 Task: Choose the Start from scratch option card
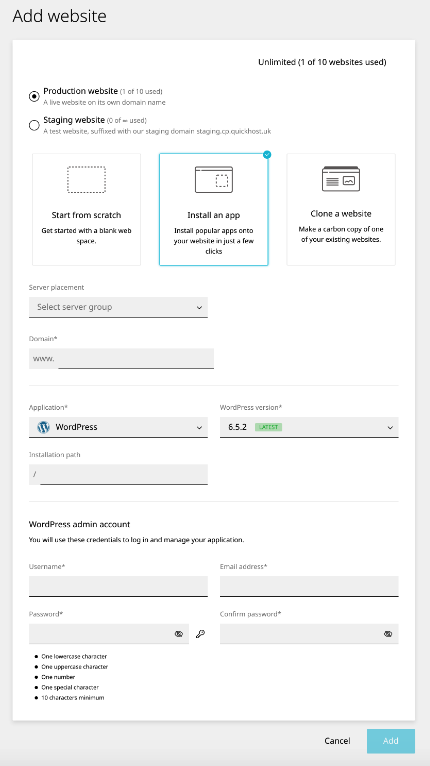tap(86, 210)
